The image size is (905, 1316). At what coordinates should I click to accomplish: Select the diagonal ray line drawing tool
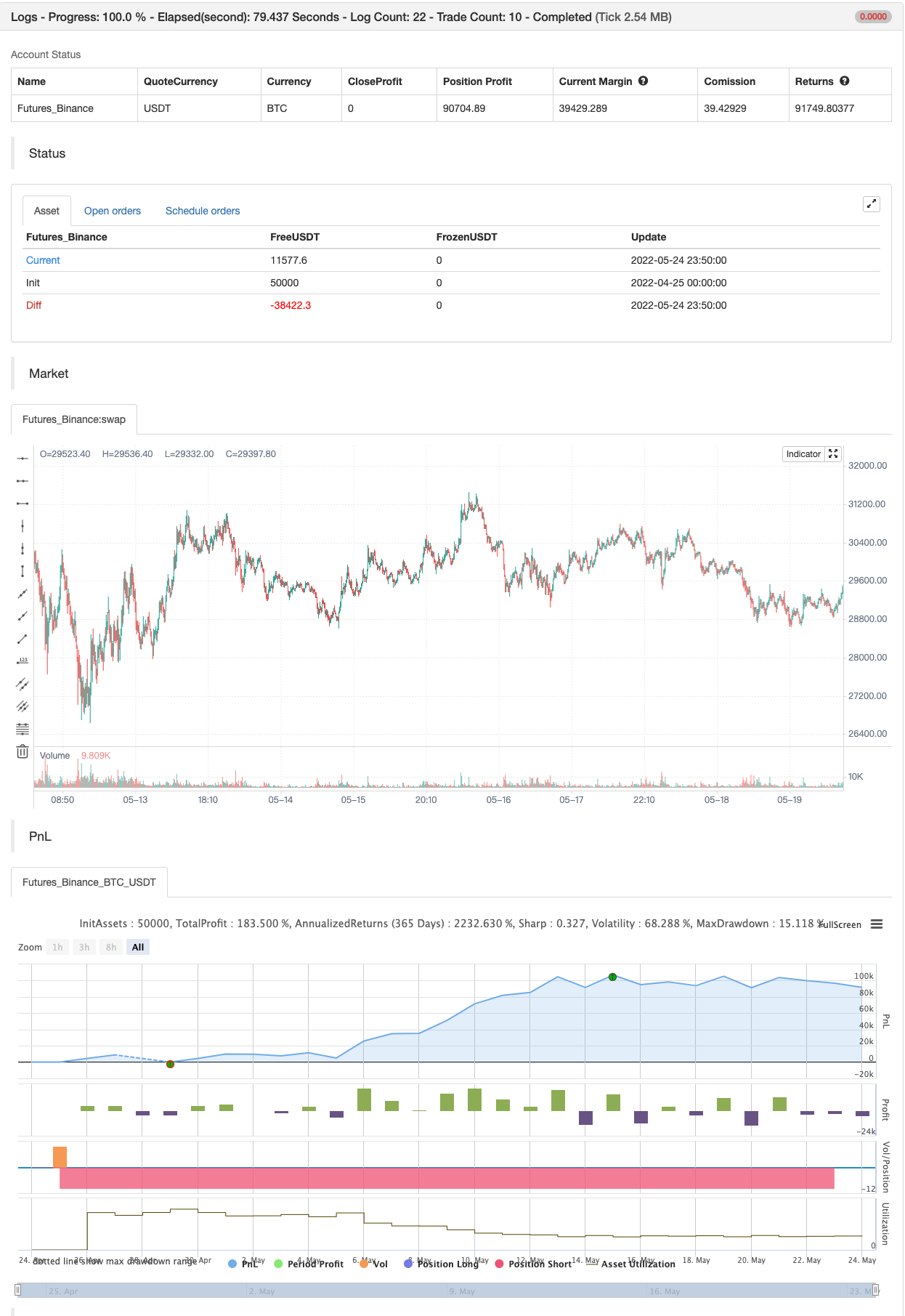pos(23,615)
